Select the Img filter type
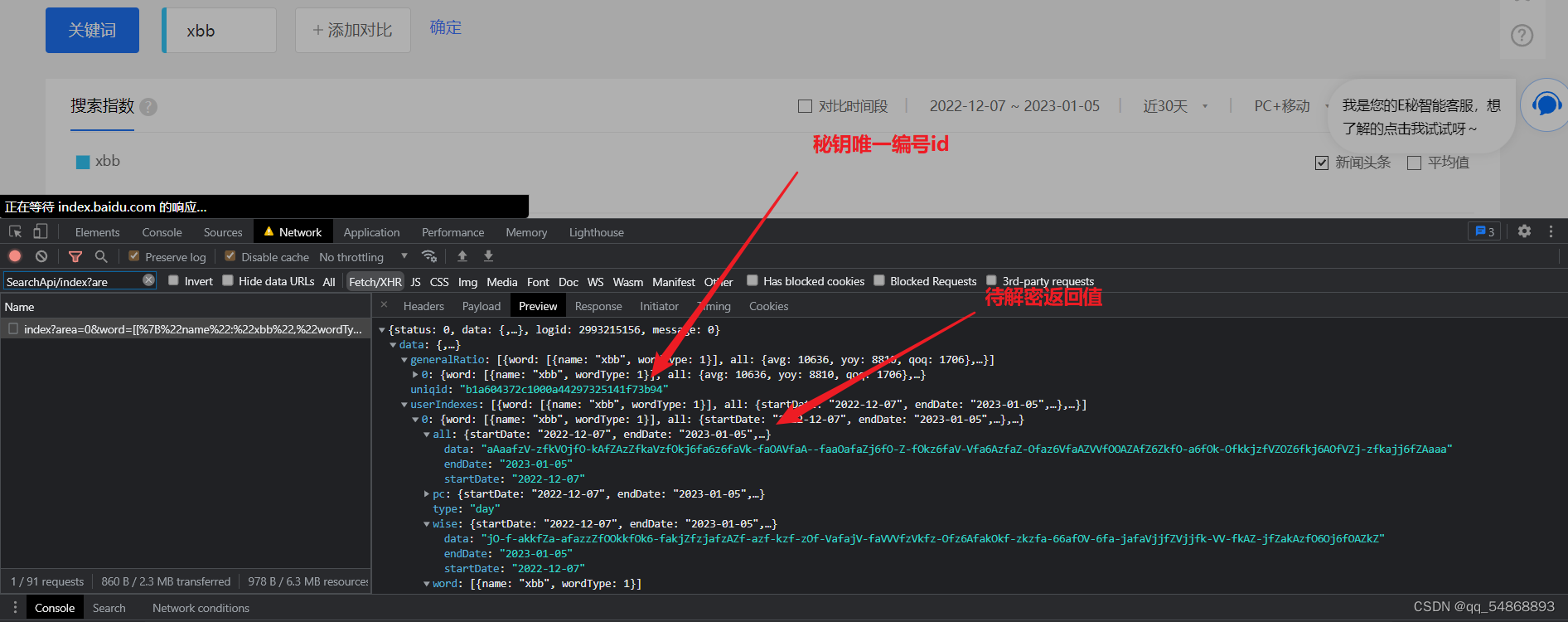 coord(467,282)
